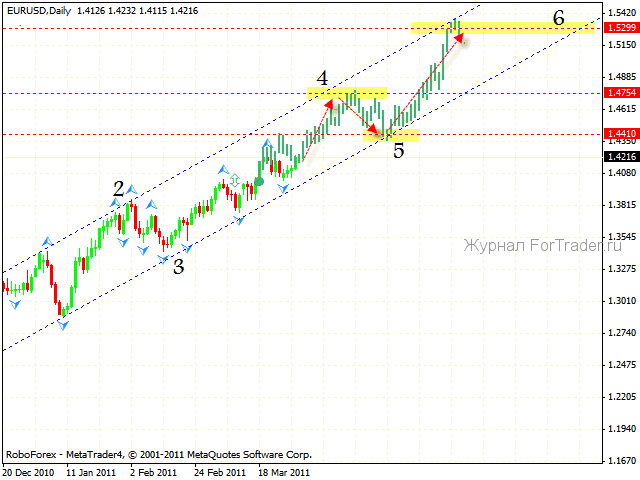Click the yellow zone under wave label 4
640x480 pixels.
coord(347,93)
